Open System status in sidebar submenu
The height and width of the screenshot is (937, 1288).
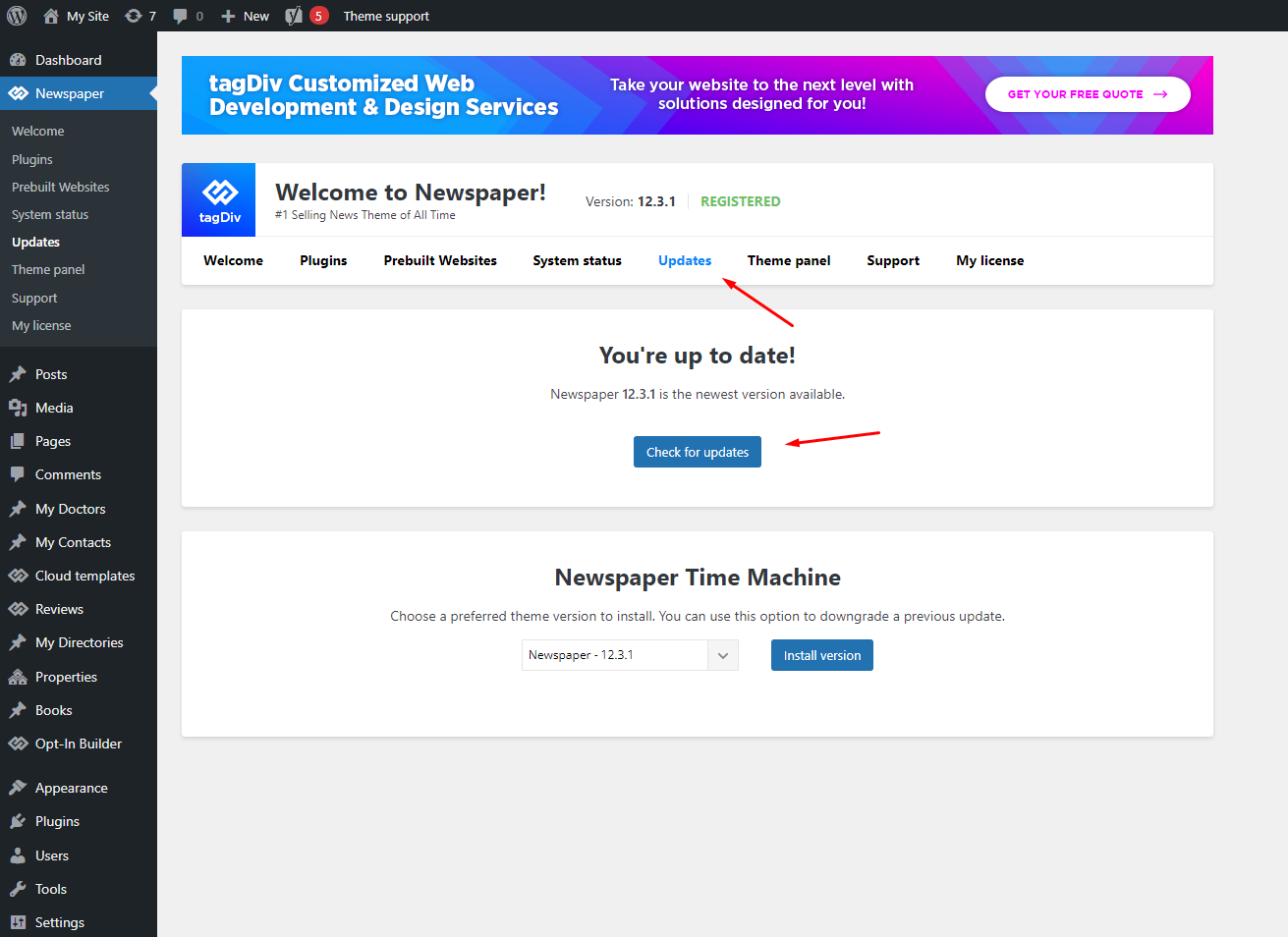tap(50, 214)
